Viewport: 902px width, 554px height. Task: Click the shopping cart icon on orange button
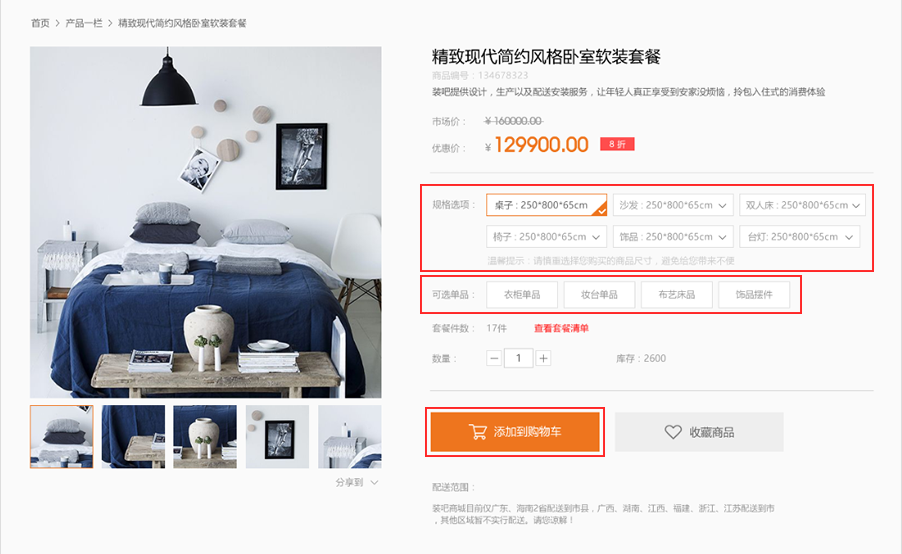tap(478, 431)
